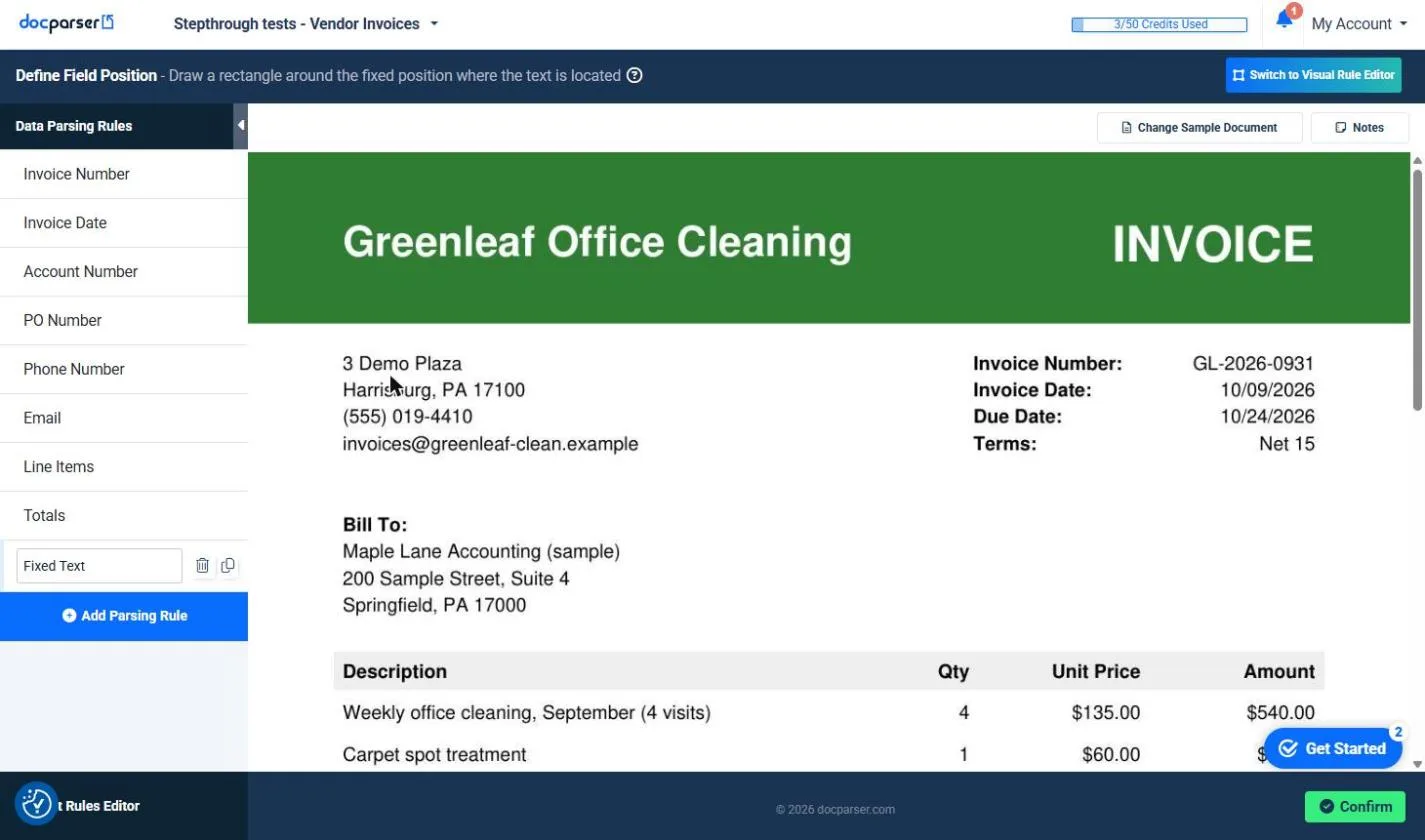
Task: Edit the Fixed Text rule name field
Action: (99, 566)
